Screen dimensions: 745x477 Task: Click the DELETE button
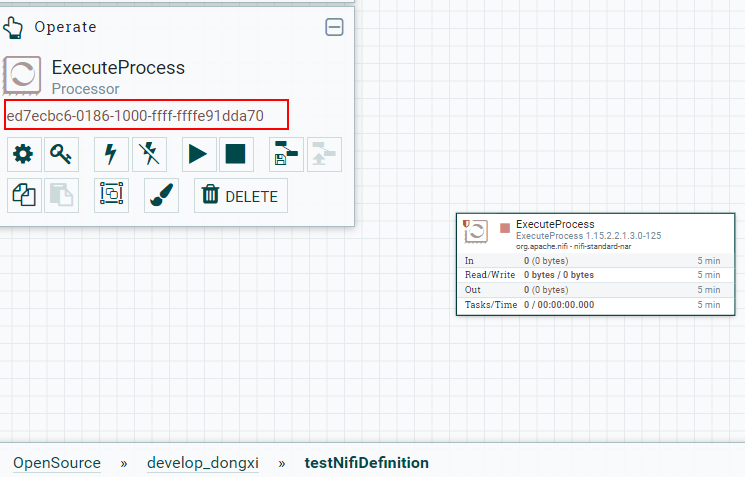click(241, 195)
